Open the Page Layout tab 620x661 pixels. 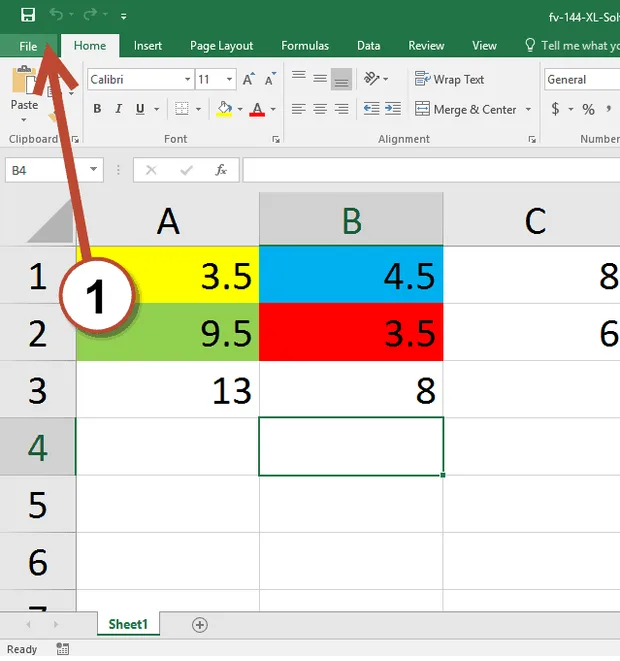(221, 46)
